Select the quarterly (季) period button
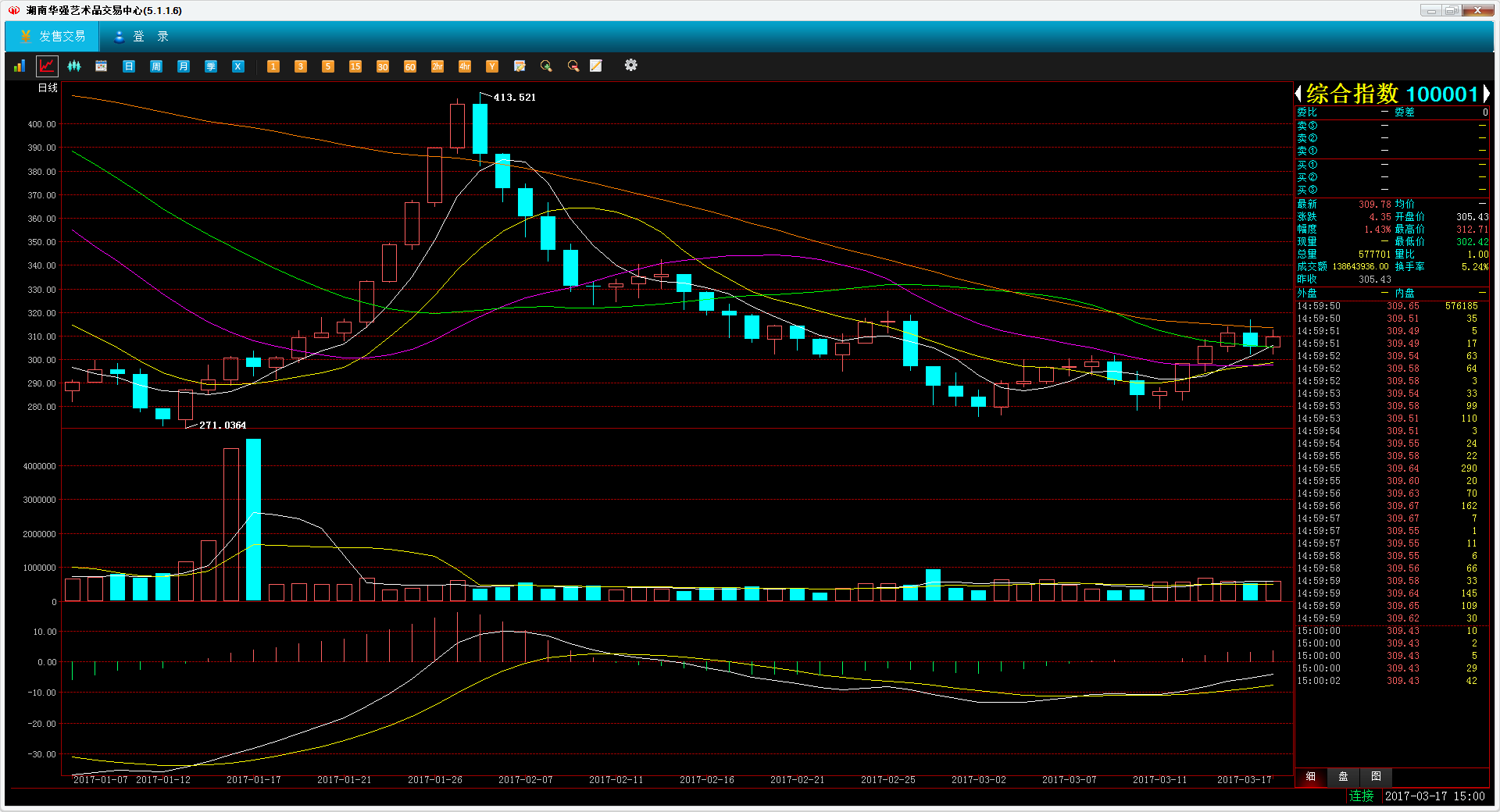This screenshot has height=812, width=1500. coord(211,66)
